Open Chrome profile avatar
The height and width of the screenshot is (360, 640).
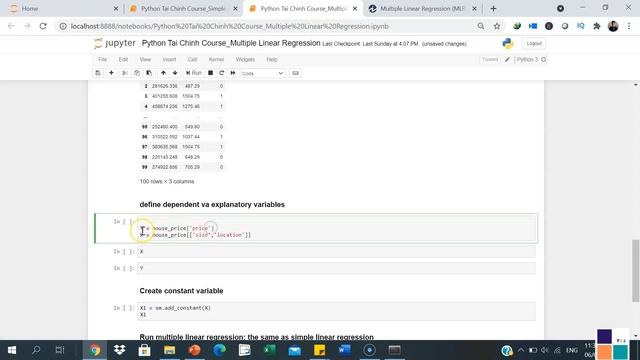pos(613,26)
